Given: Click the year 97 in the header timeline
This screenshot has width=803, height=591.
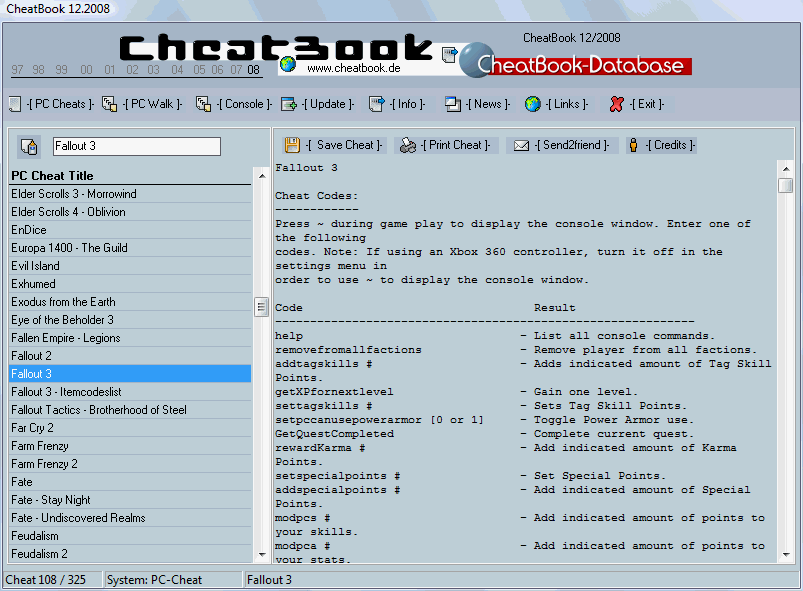Looking at the screenshot, I should (17, 70).
